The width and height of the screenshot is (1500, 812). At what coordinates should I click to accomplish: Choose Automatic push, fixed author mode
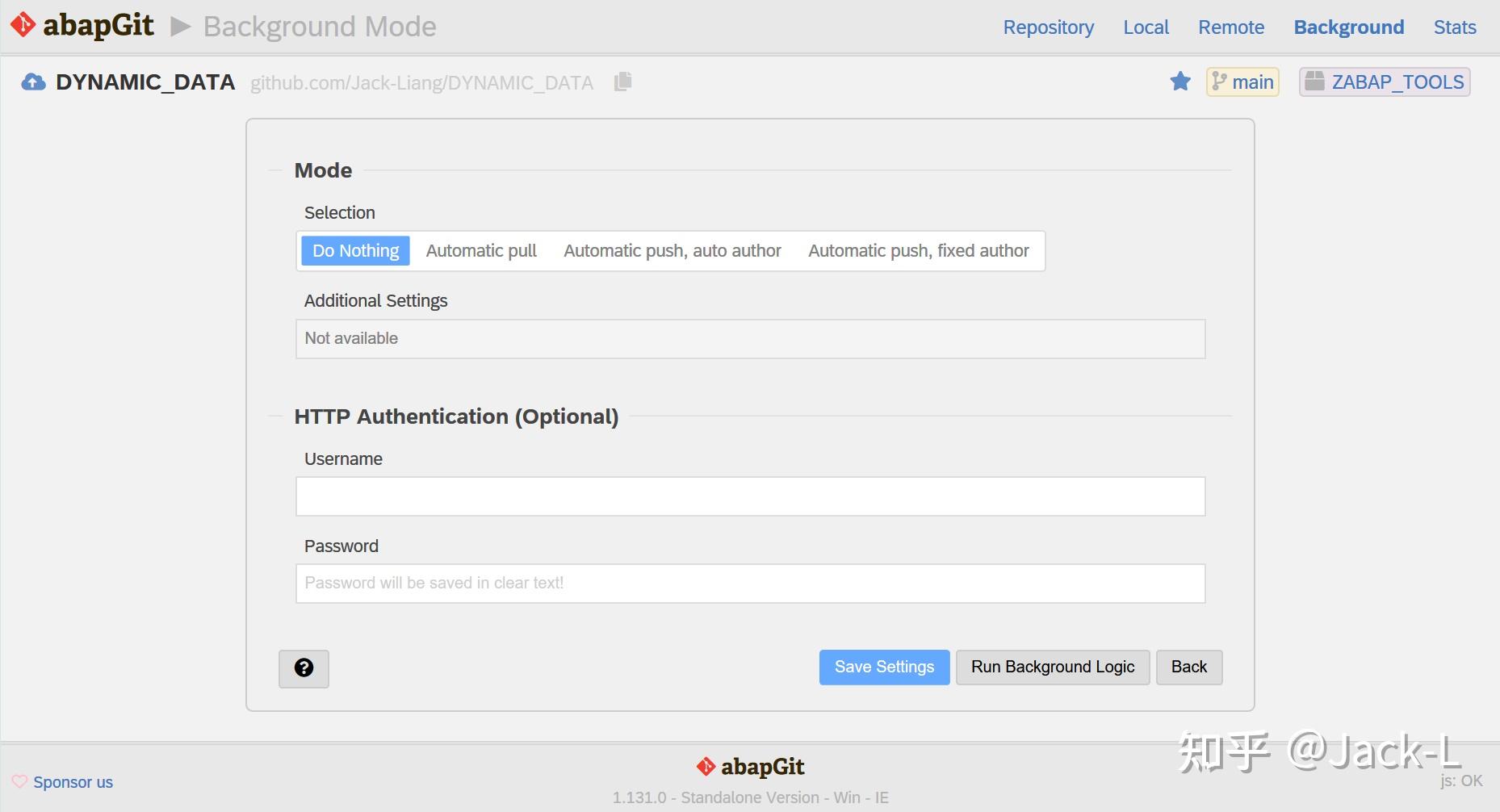click(x=918, y=251)
